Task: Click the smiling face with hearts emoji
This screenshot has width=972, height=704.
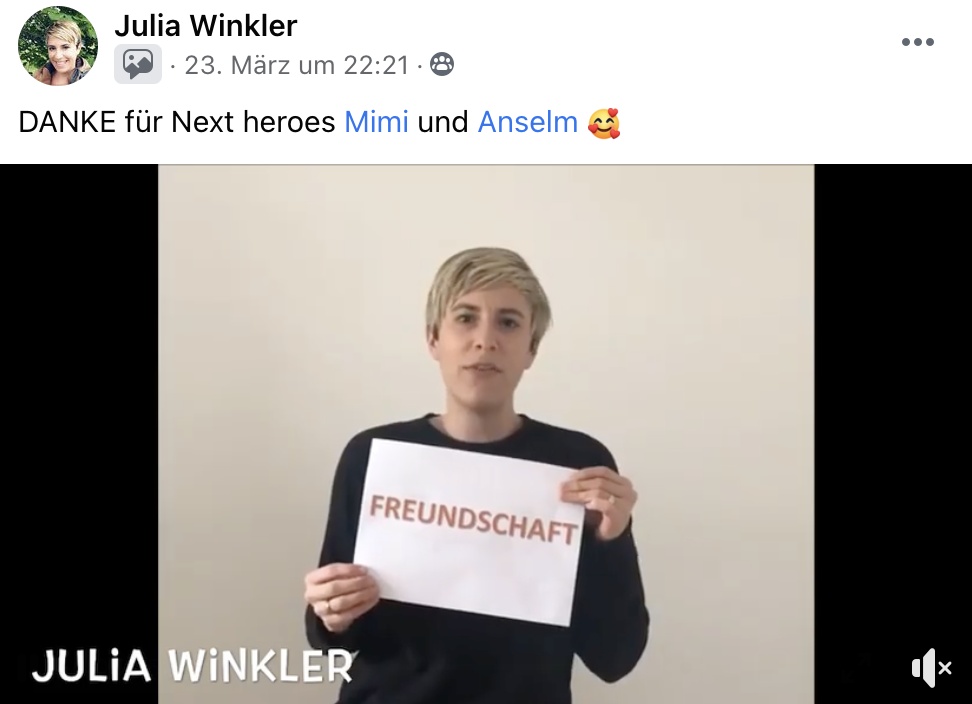Action: pyautogui.click(x=604, y=123)
